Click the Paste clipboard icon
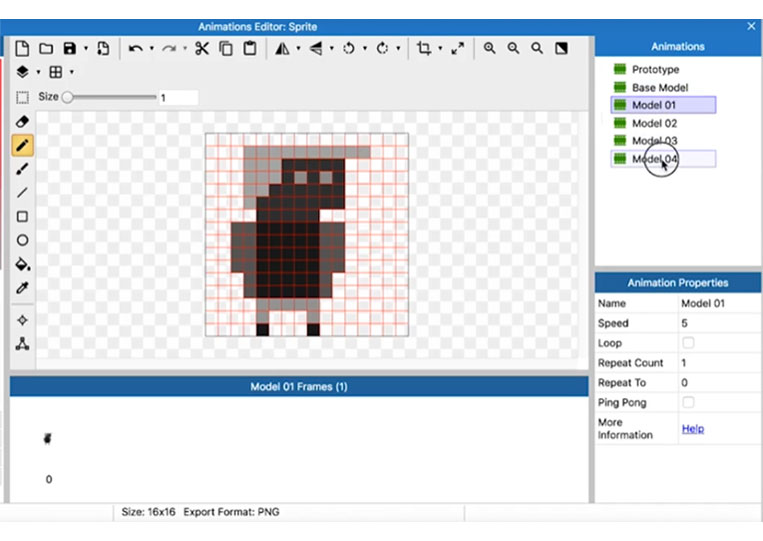Viewport: 763px width, 541px height. click(x=250, y=48)
